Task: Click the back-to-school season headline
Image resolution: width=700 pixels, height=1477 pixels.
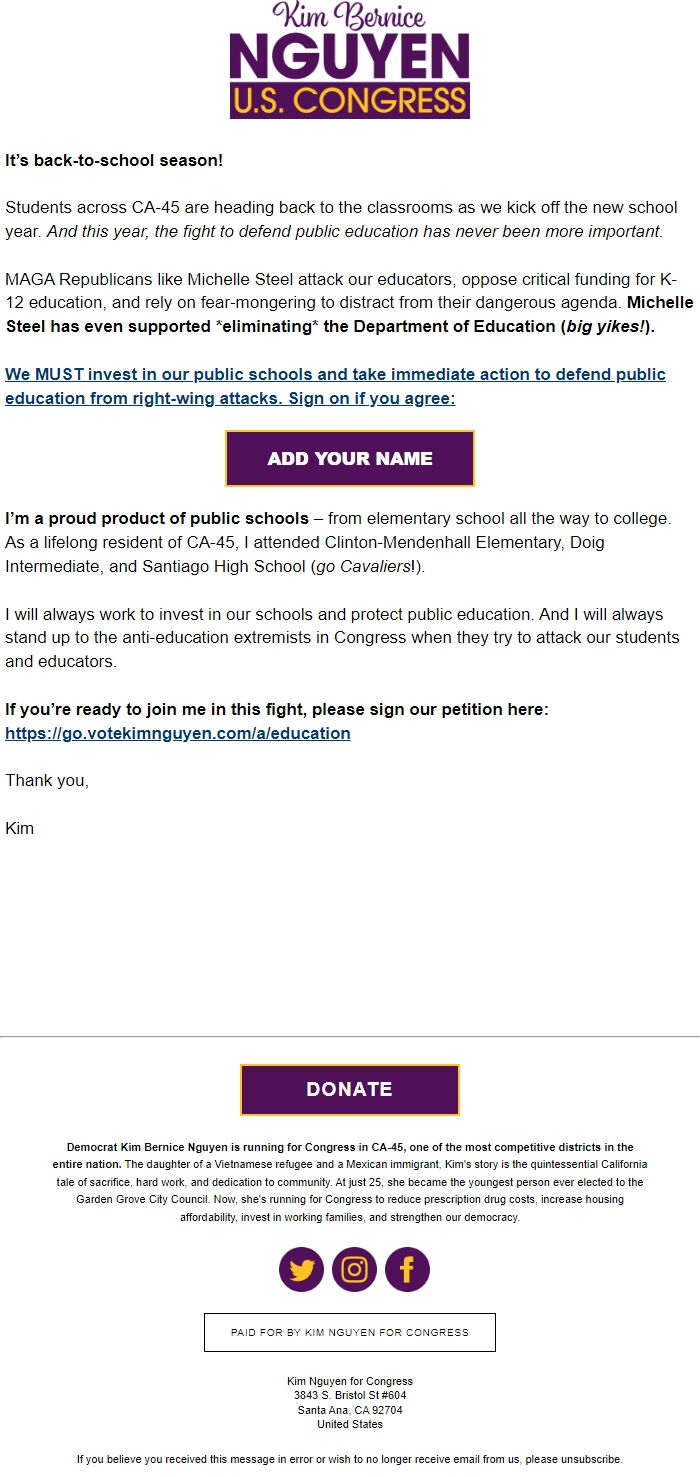Action: 106,158
